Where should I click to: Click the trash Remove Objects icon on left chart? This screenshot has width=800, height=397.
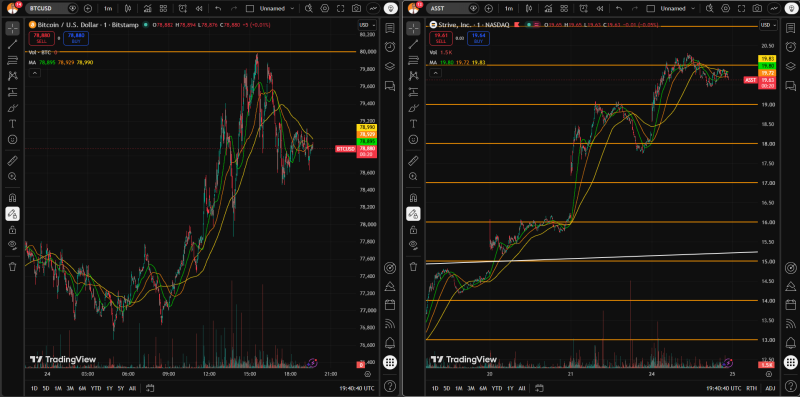coord(13,266)
